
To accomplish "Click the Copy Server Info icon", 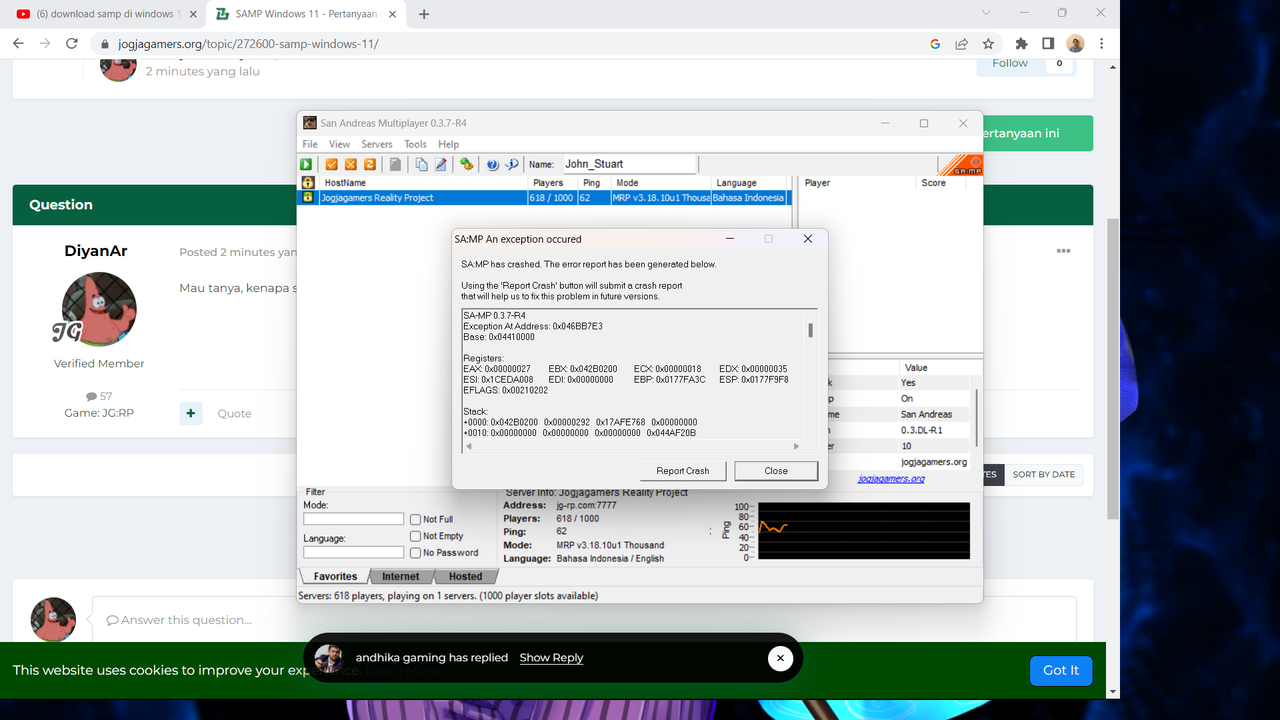I will click(x=421, y=164).
